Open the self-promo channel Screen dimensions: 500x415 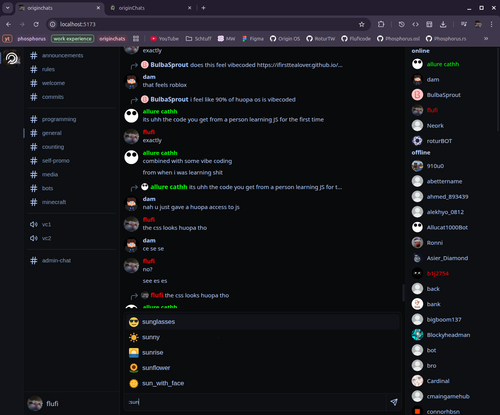point(71,161)
